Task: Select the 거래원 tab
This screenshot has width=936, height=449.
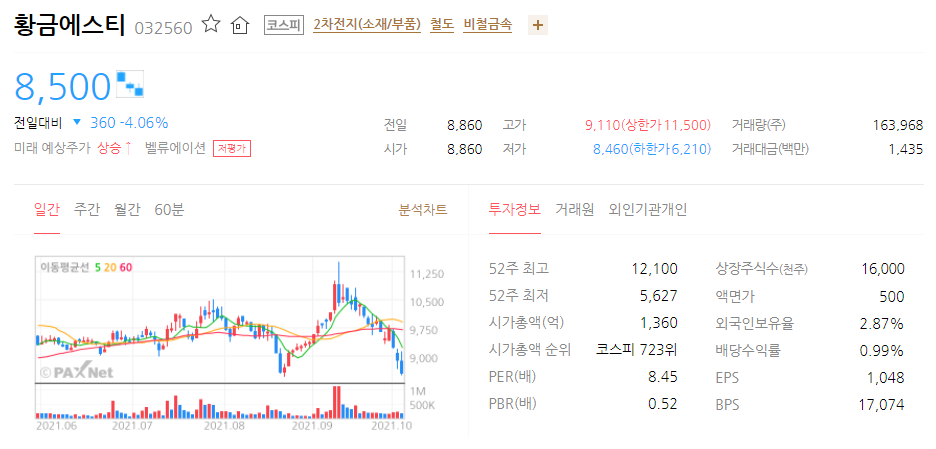Action: tap(574, 210)
